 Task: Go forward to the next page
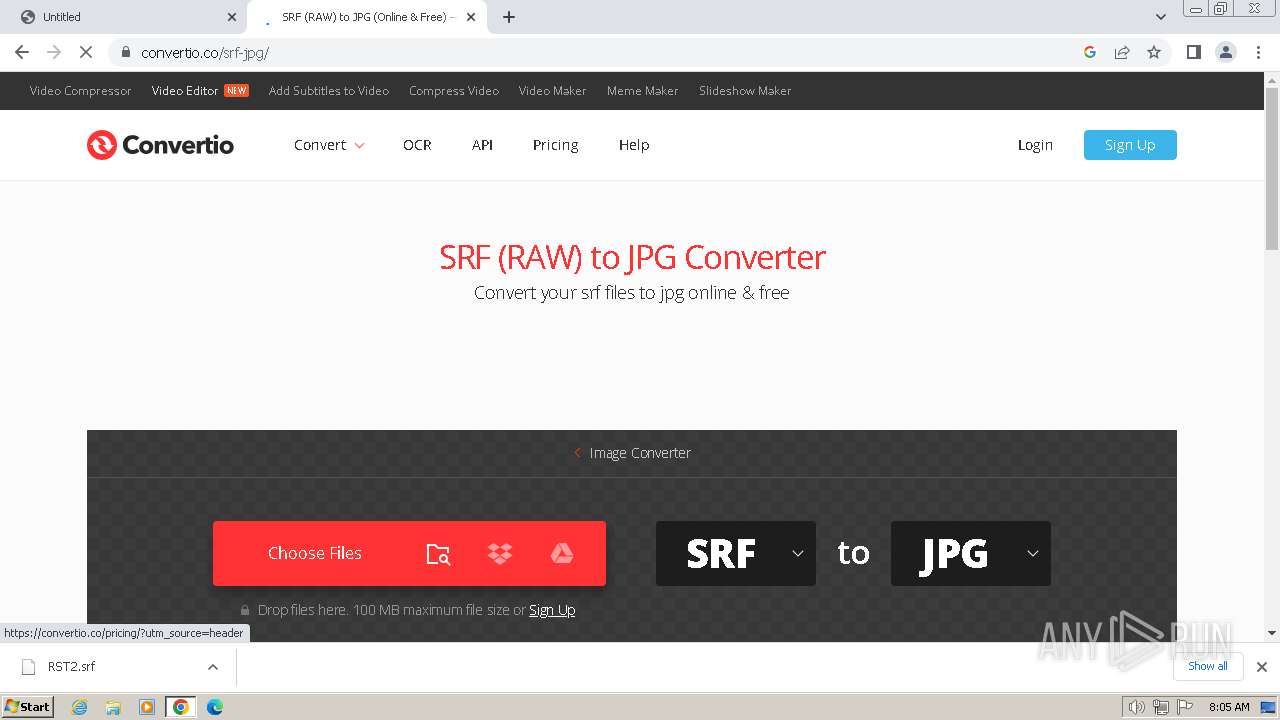coord(54,52)
